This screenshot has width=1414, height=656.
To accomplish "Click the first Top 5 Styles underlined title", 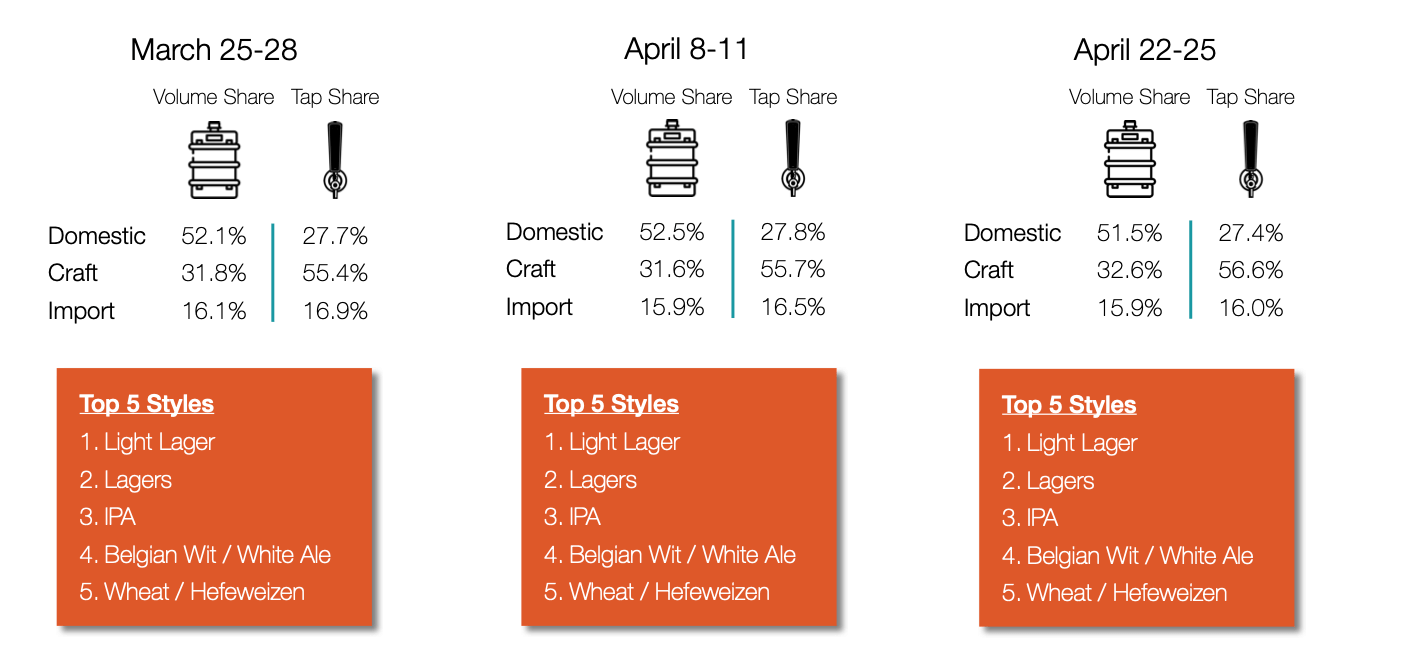I will coord(147,404).
